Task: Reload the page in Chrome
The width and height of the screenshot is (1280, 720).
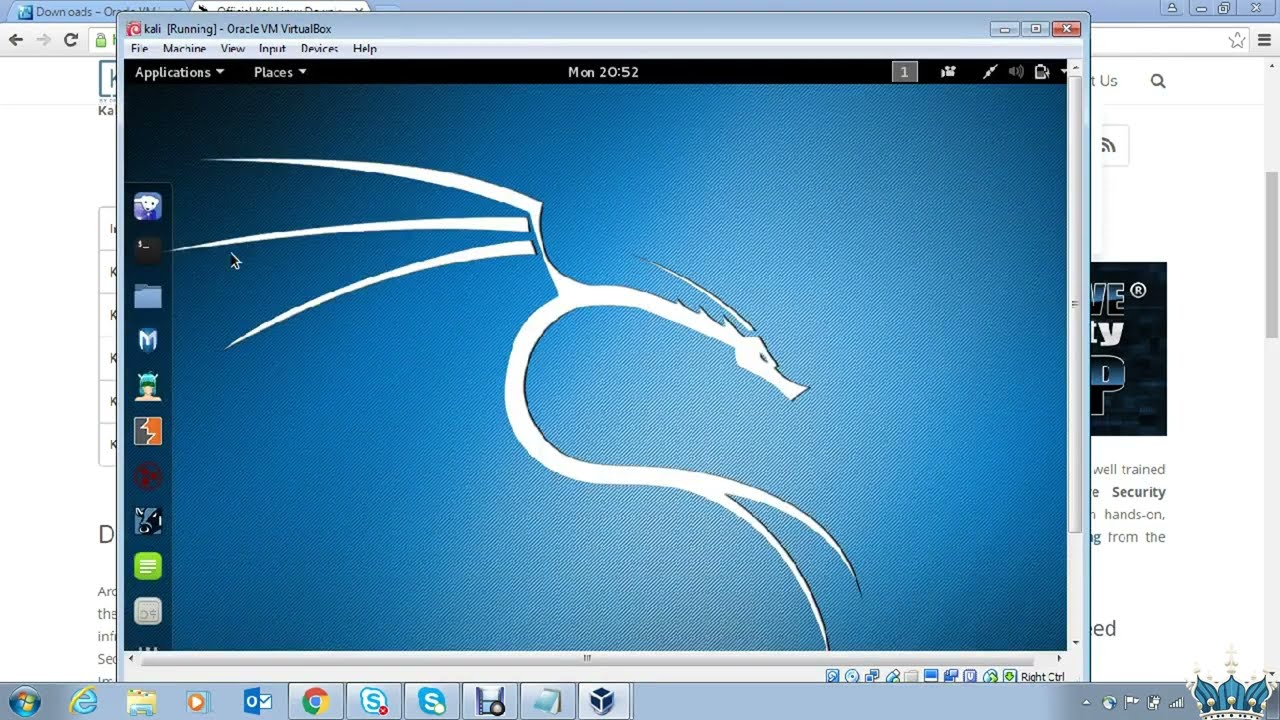Action: pyautogui.click(x=71, y=40)
